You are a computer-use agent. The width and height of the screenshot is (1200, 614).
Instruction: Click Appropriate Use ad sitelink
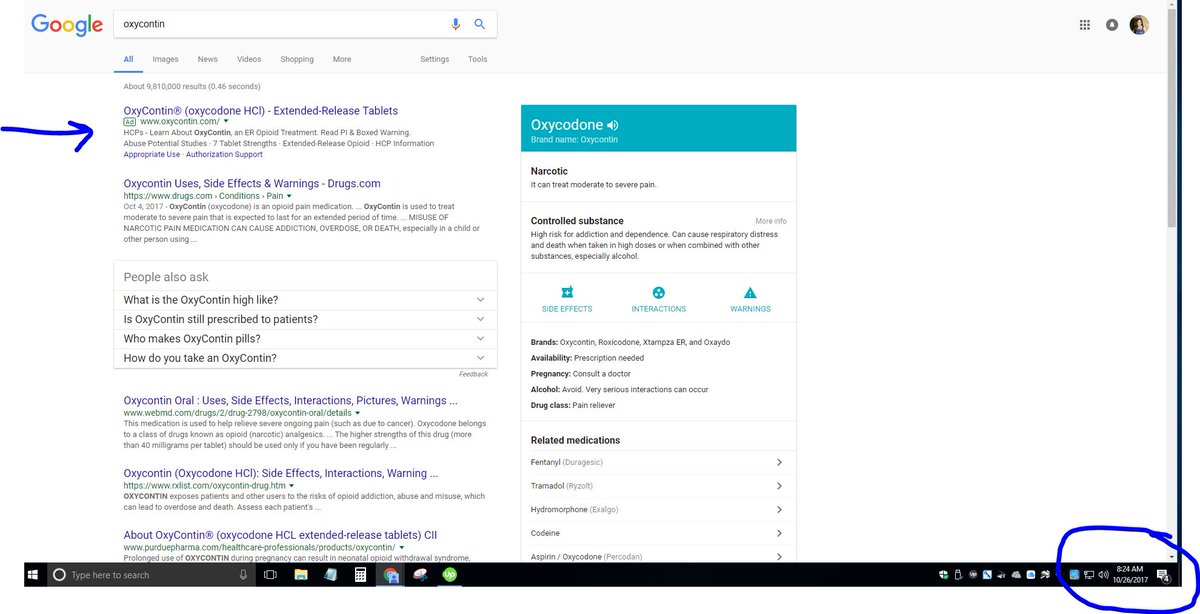click(x=152, y=155)
